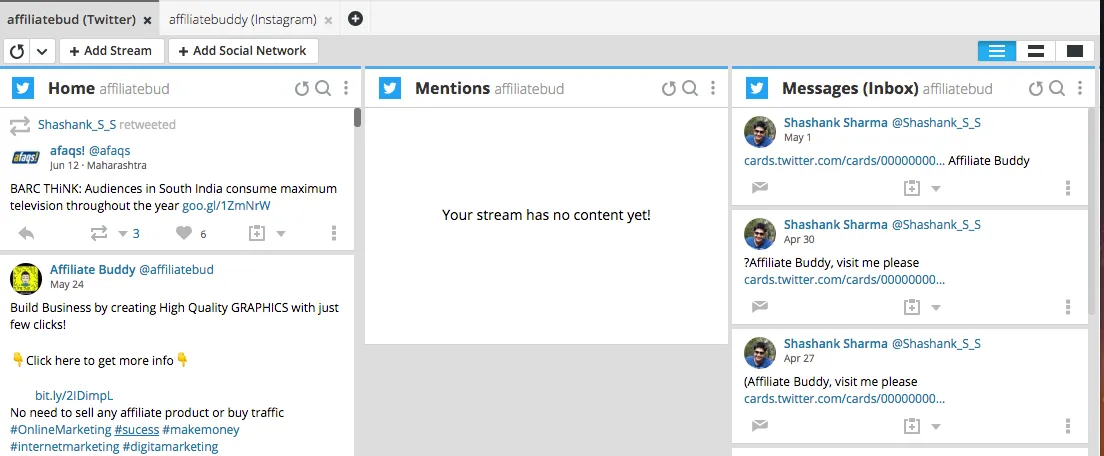The image size is (1104, 456).
Task: Open Messages (Inbox) stream options menu
Action: 1079,88
